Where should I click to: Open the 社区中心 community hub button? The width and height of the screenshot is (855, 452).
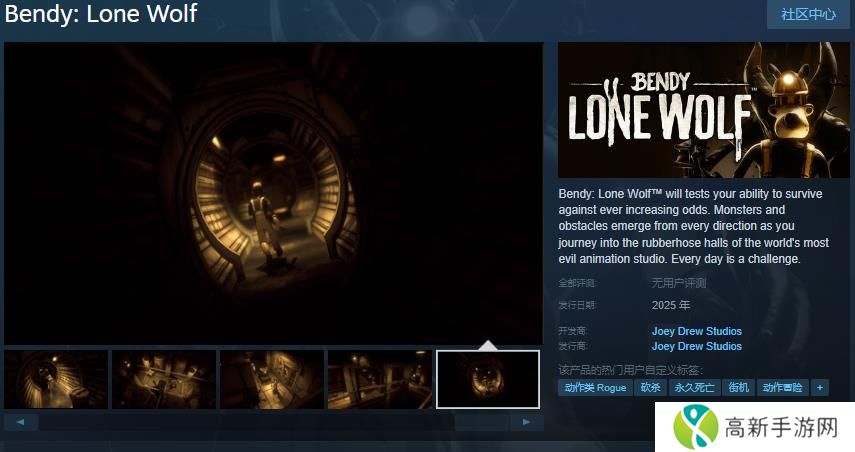pos(808,14)
